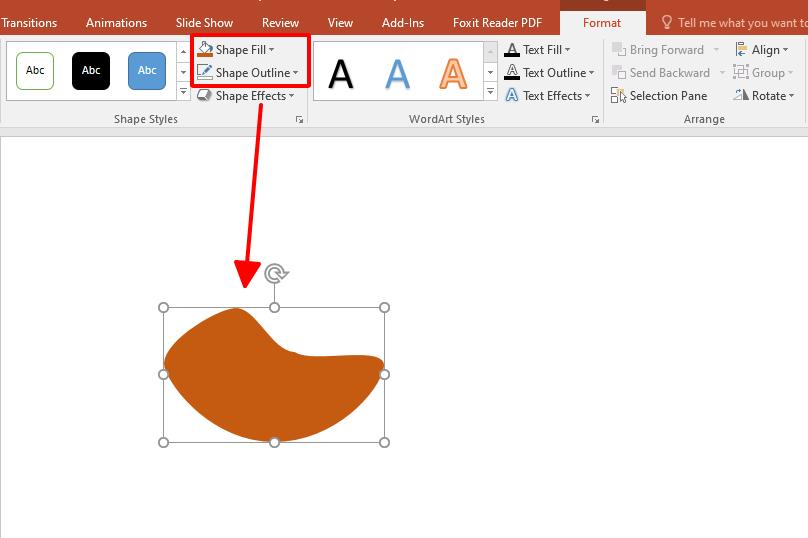Image resolution: width=808 pixels, height=538 pixels.
Task: Apply blue A WordArt style
Action: (x=397, y=74)
